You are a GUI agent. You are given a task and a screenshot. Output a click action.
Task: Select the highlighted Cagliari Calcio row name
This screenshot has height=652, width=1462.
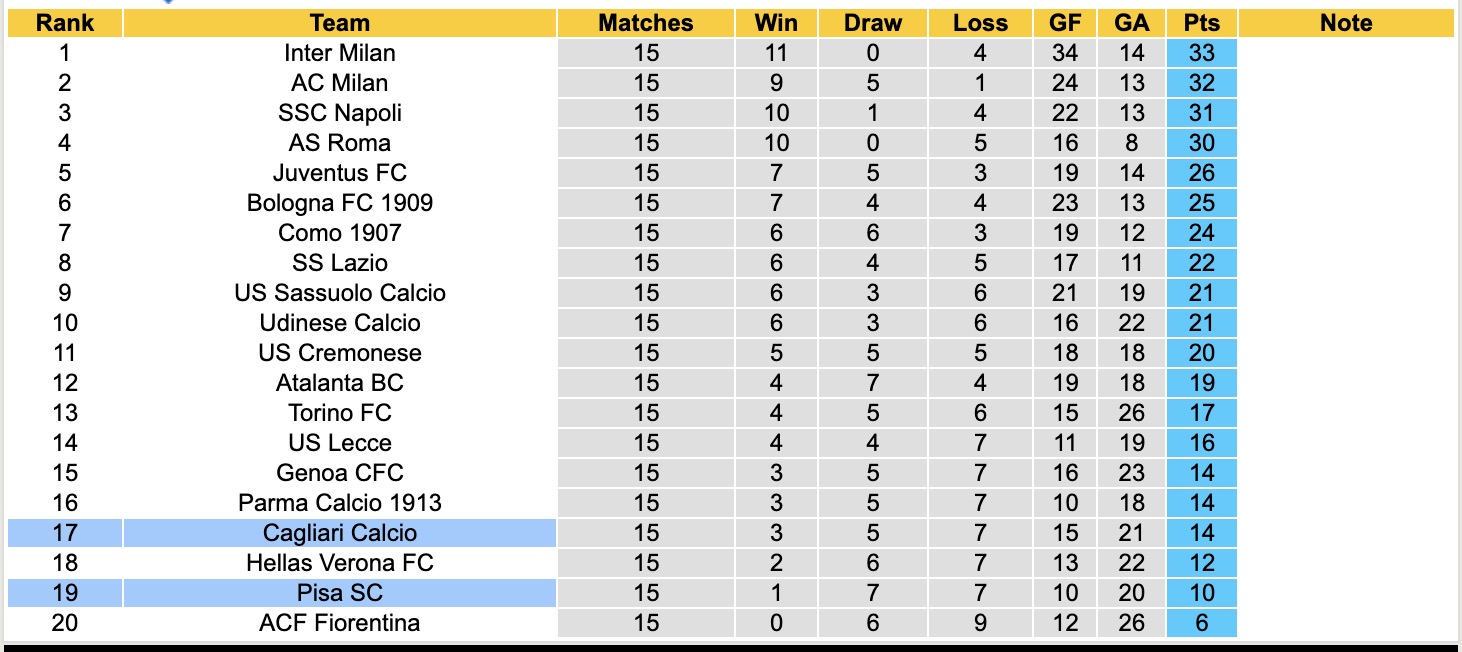point(340,533)
